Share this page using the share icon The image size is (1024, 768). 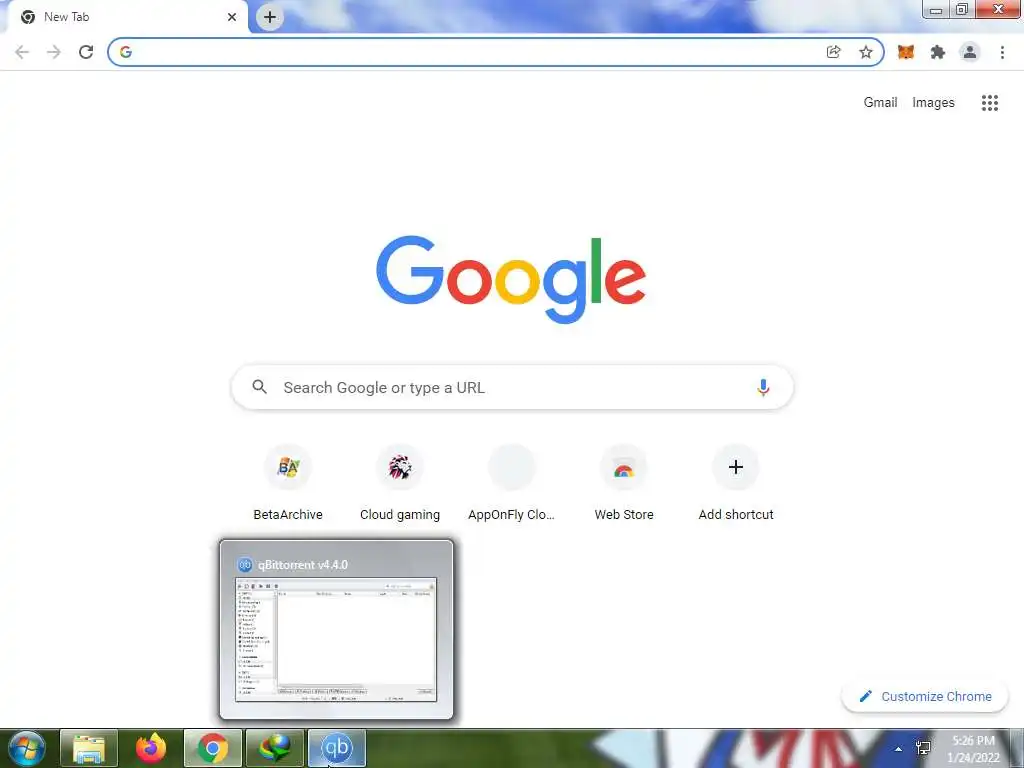point(833,52)
